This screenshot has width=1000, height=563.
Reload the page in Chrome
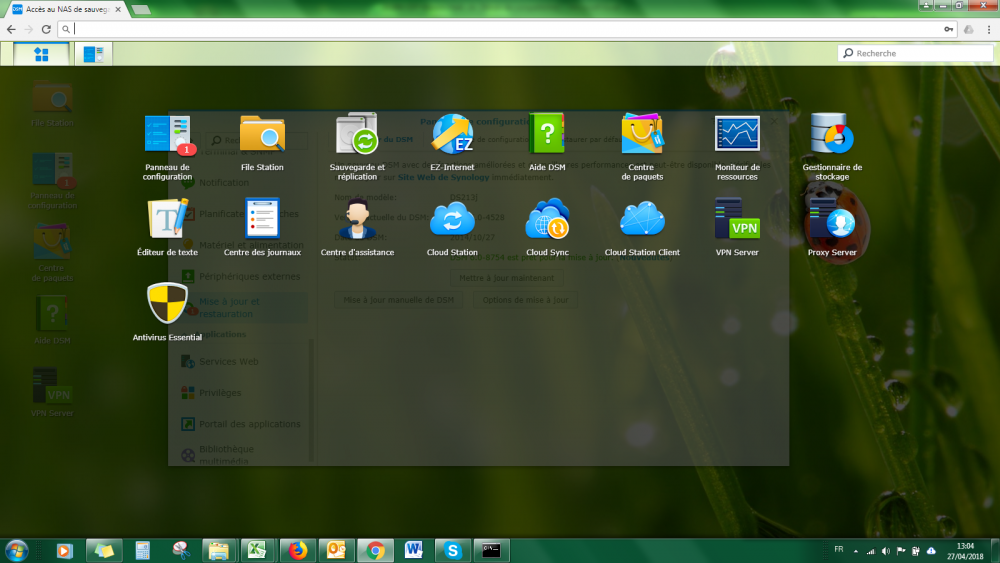(47, 29)
